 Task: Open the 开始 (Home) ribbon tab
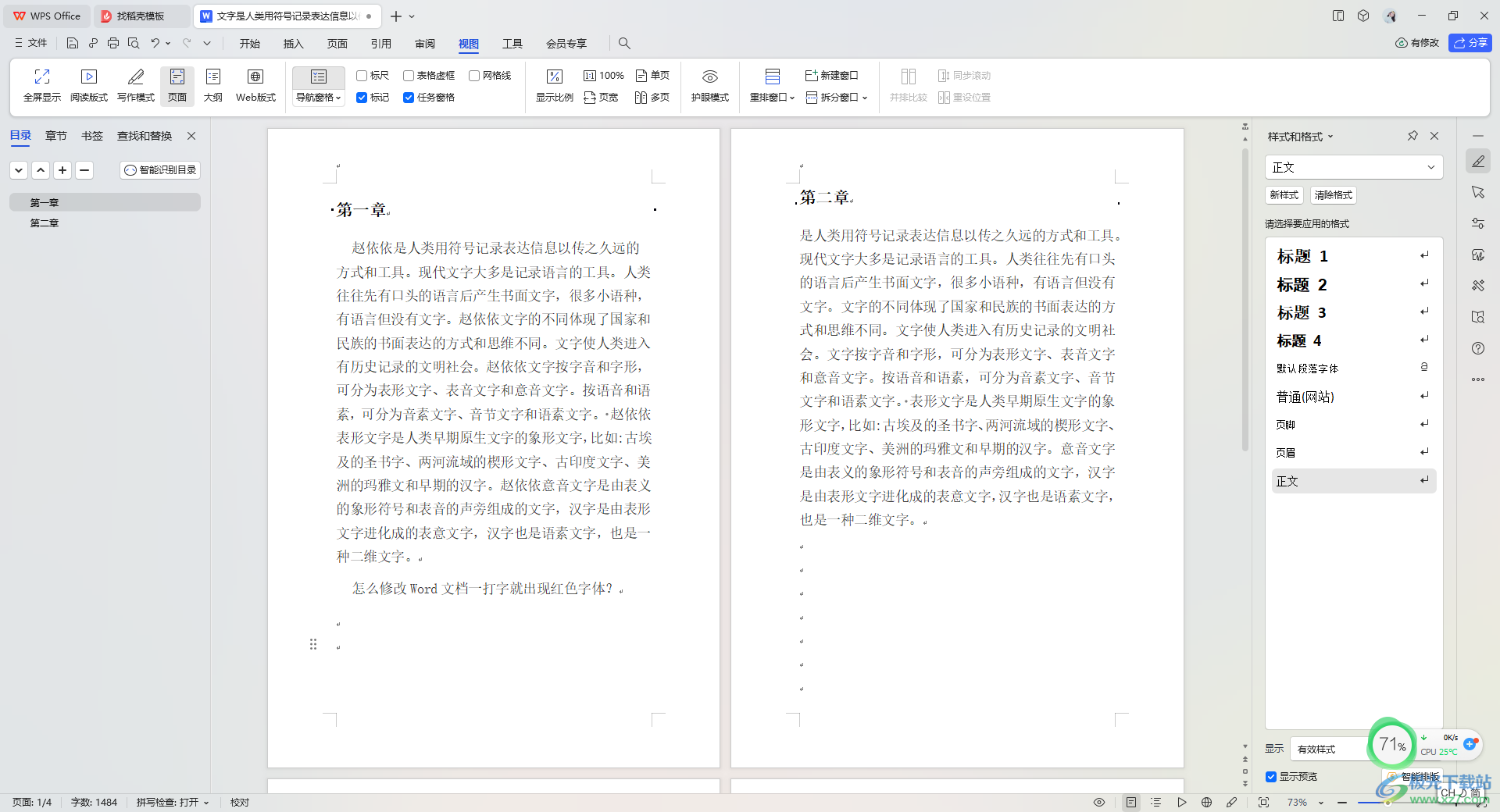250,44
